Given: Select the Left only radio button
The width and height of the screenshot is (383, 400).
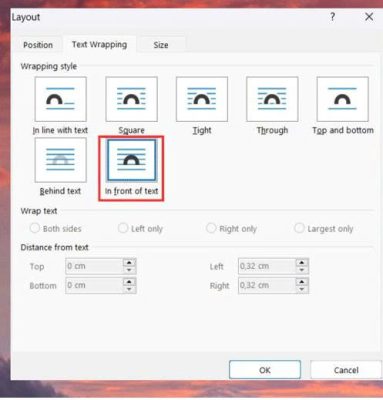Looking at the screenshot, I should coord(123,228).
